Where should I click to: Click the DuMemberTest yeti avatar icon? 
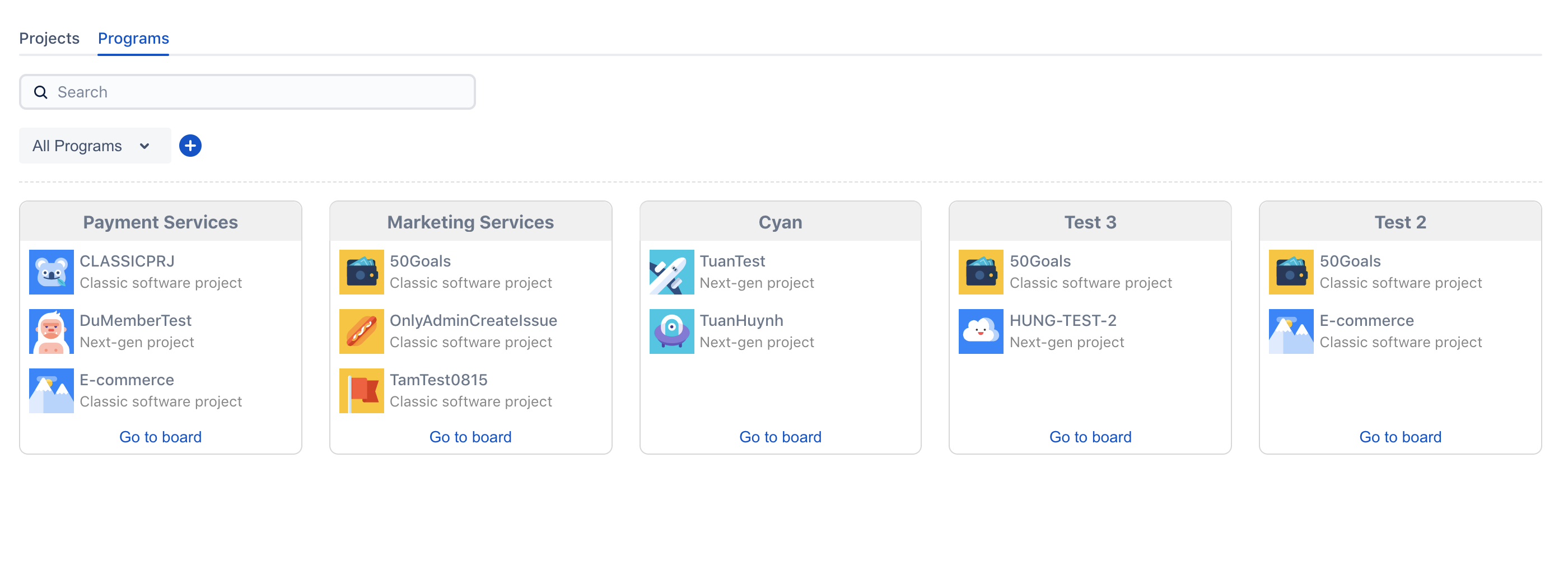click(x=51, y=331)
